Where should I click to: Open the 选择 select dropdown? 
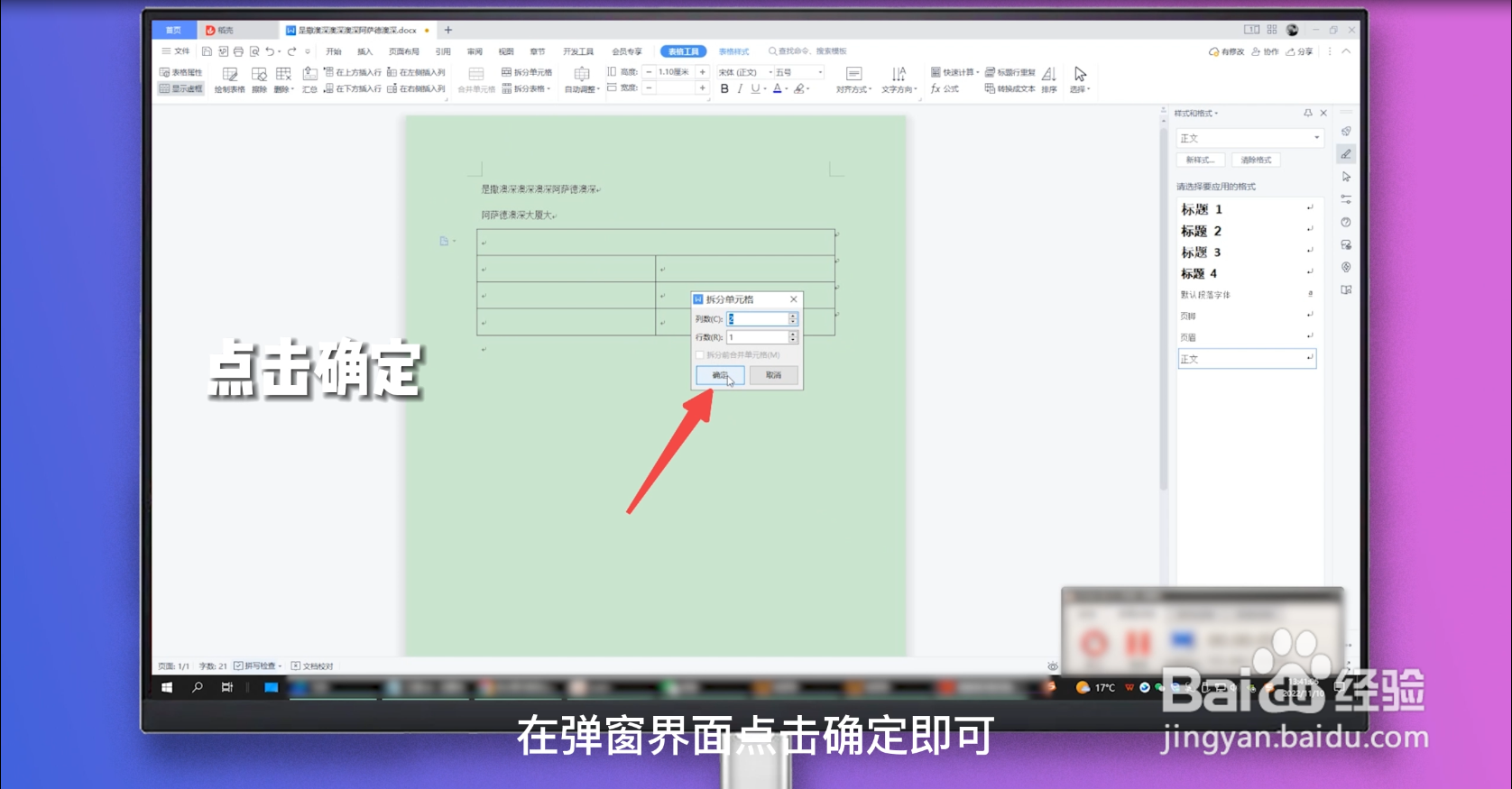[x=1080, y=80]
